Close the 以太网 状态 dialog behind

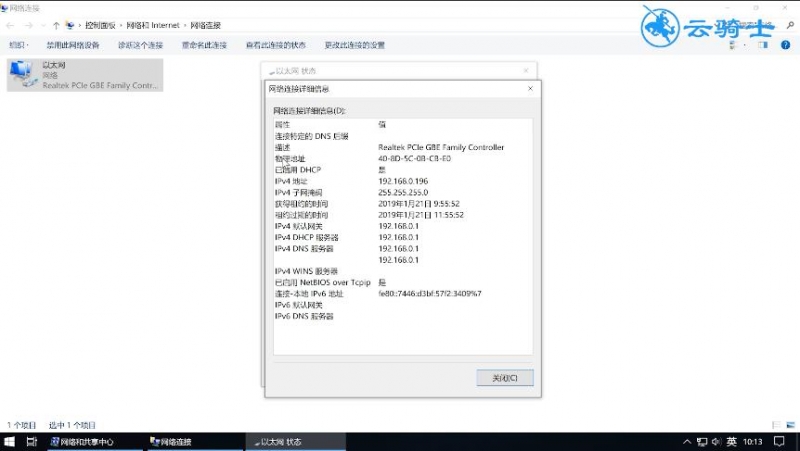pyautogui.click(x=526, y=70)
